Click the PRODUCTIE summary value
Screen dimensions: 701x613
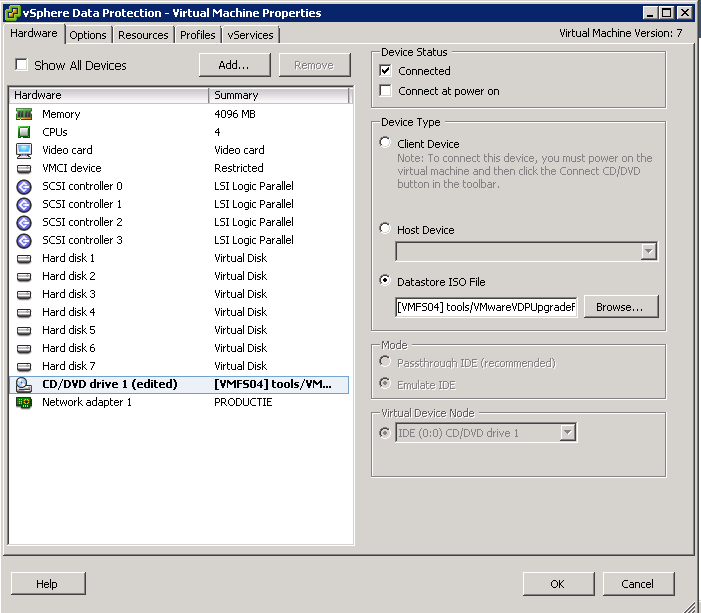[243, 402]
